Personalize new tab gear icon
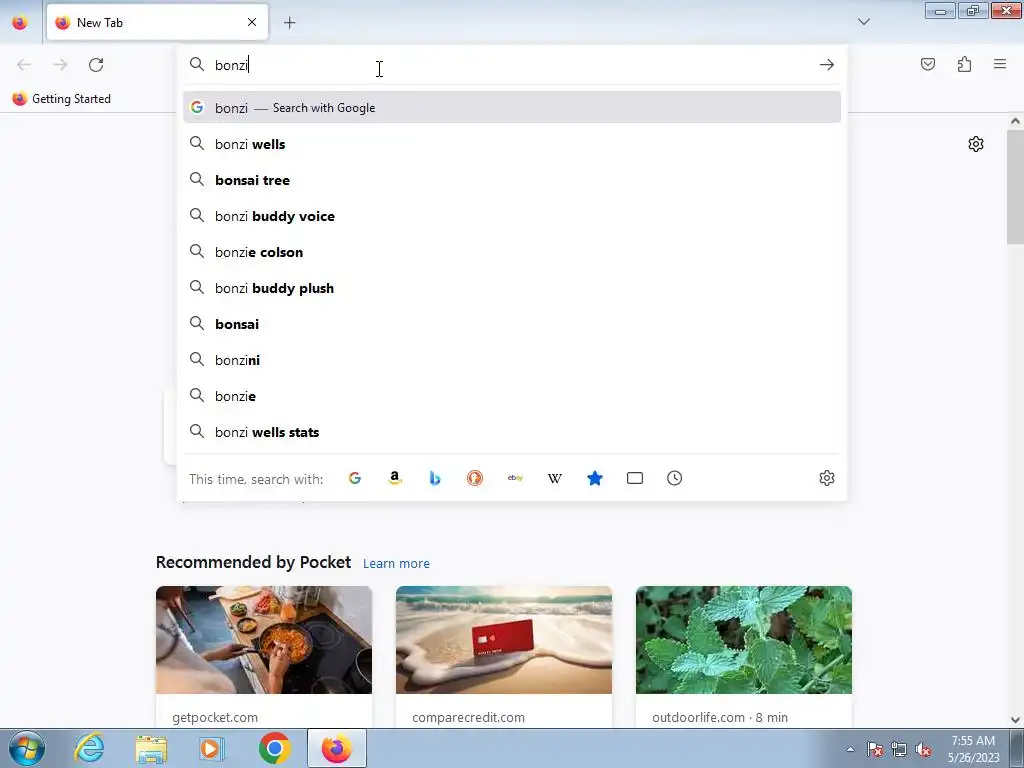Image resolution: width=1024 pixels, height=768 pixels. coord(976,144)
